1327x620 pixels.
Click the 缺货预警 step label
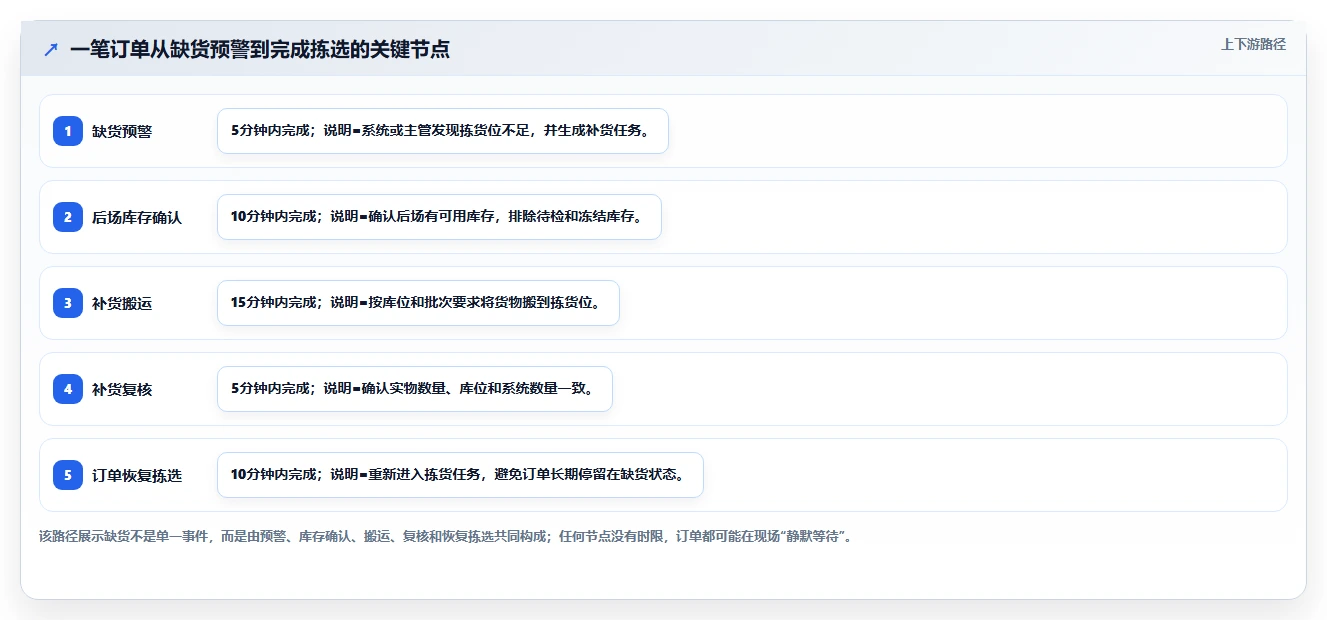click(122, 131)
